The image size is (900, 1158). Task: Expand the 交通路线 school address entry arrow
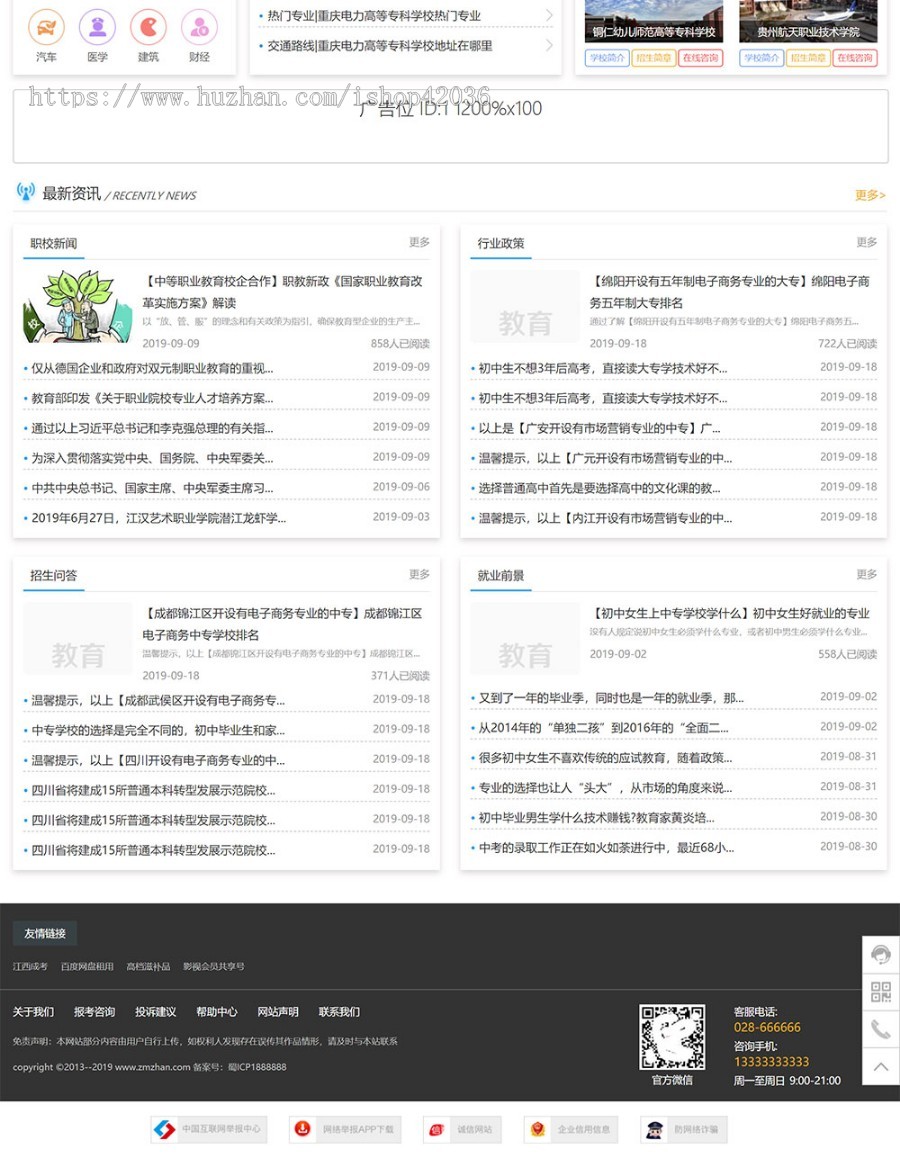coord(549,45)
